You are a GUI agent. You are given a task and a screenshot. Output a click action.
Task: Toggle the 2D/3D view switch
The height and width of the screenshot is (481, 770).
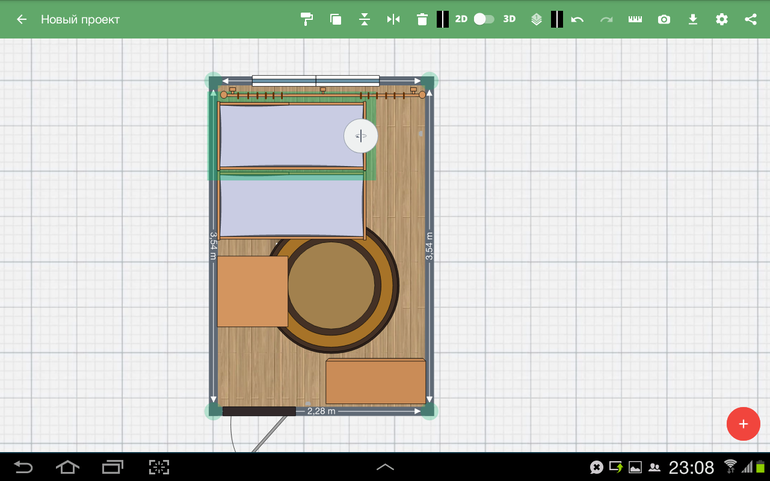484,19
